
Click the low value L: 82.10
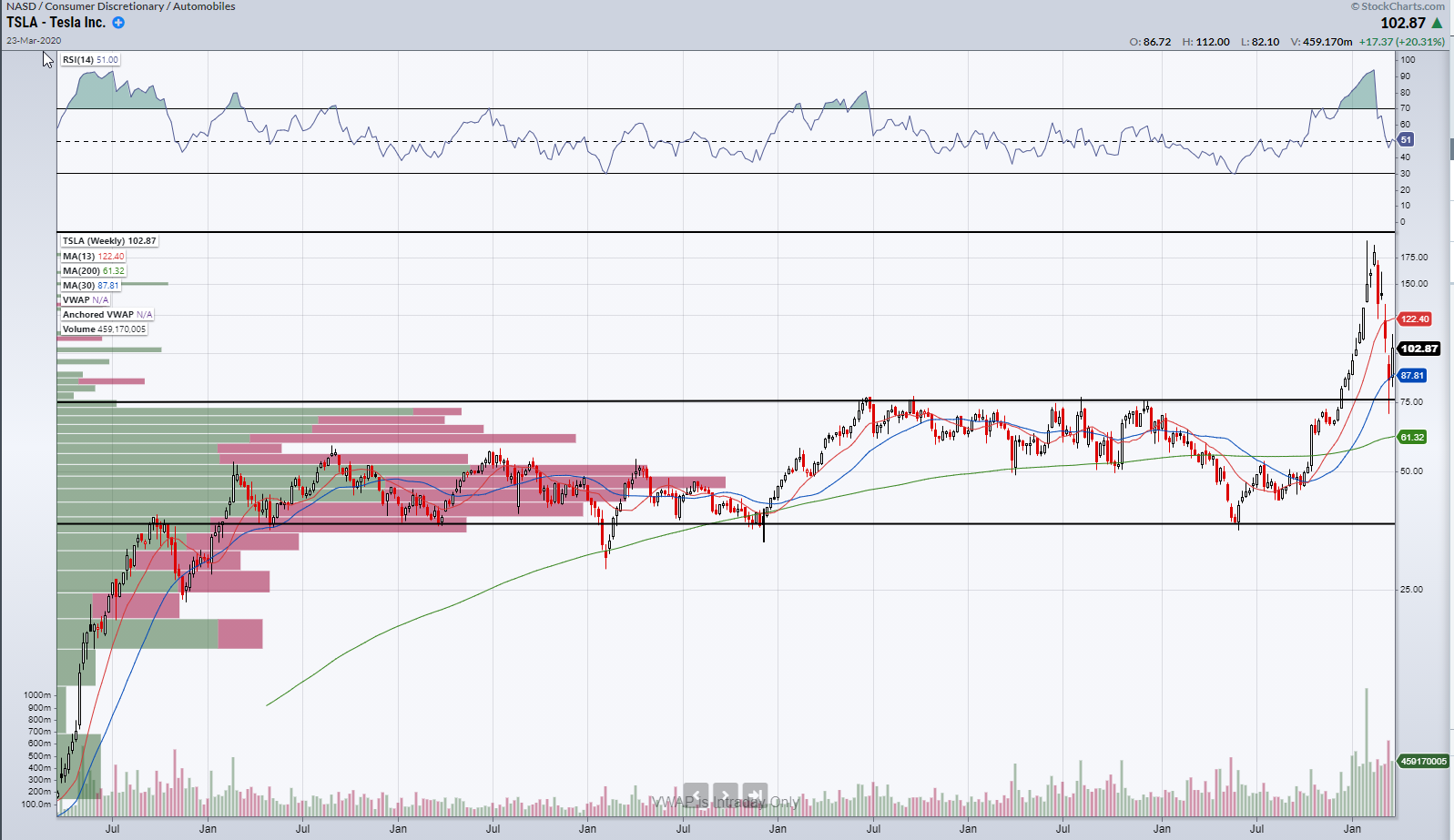[1259, 42]
